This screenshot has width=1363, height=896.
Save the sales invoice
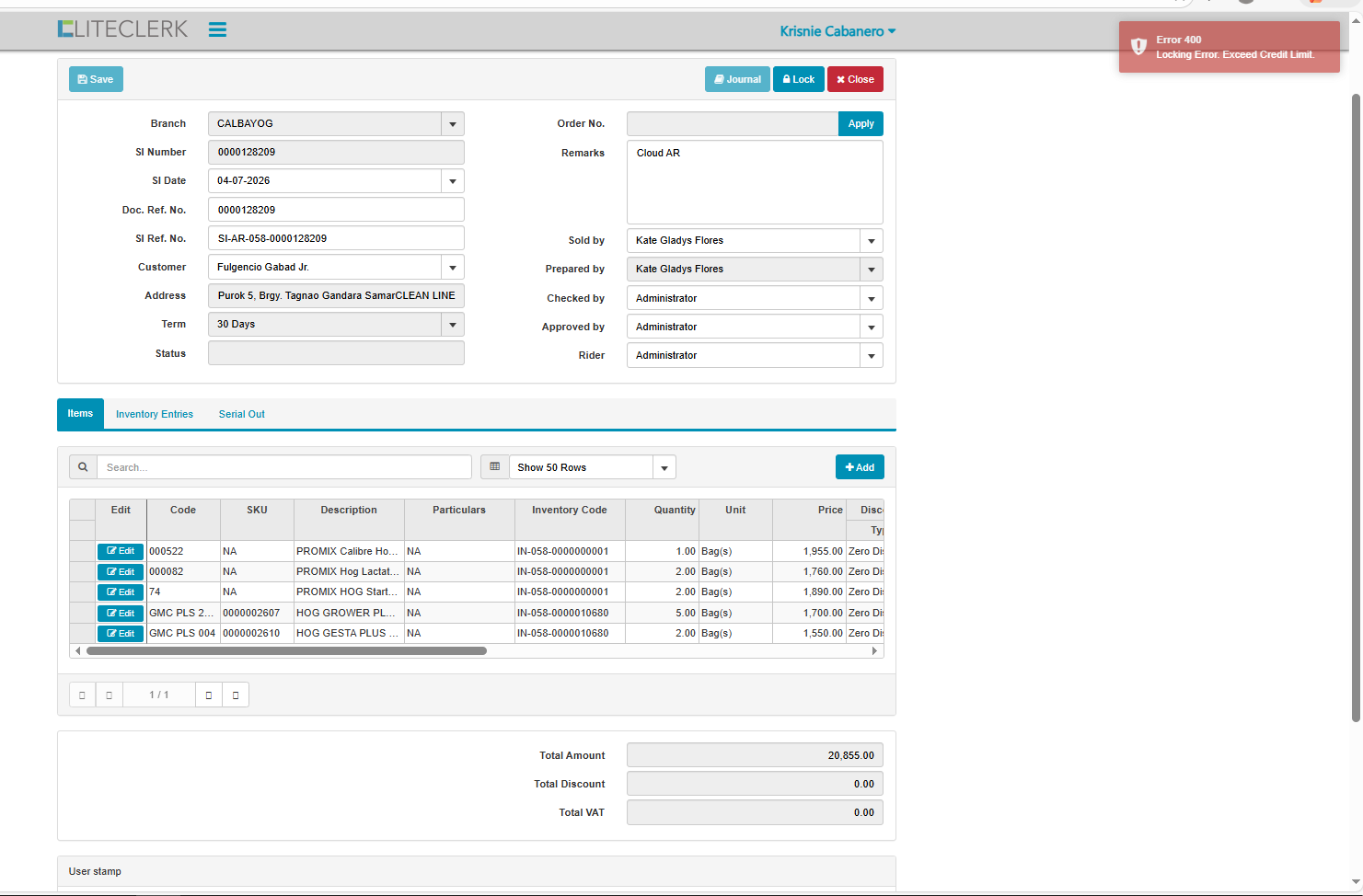tap(96, 80)
